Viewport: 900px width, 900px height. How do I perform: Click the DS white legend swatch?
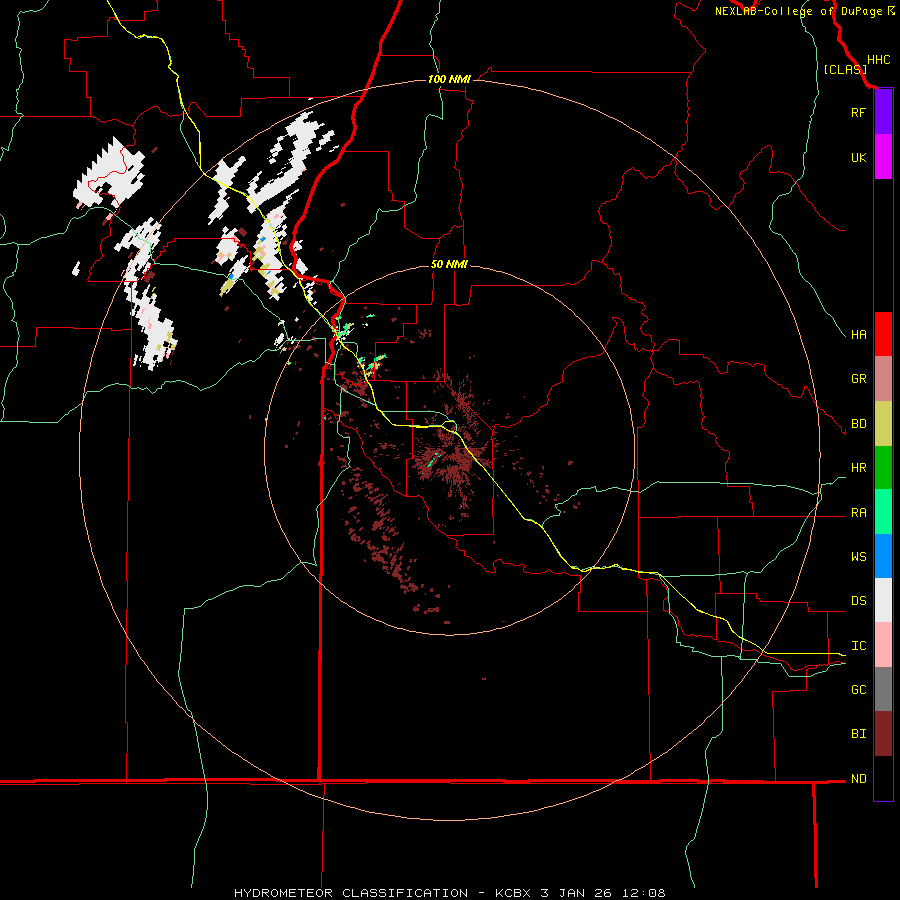pyautogui.click(x=883, y=600)
